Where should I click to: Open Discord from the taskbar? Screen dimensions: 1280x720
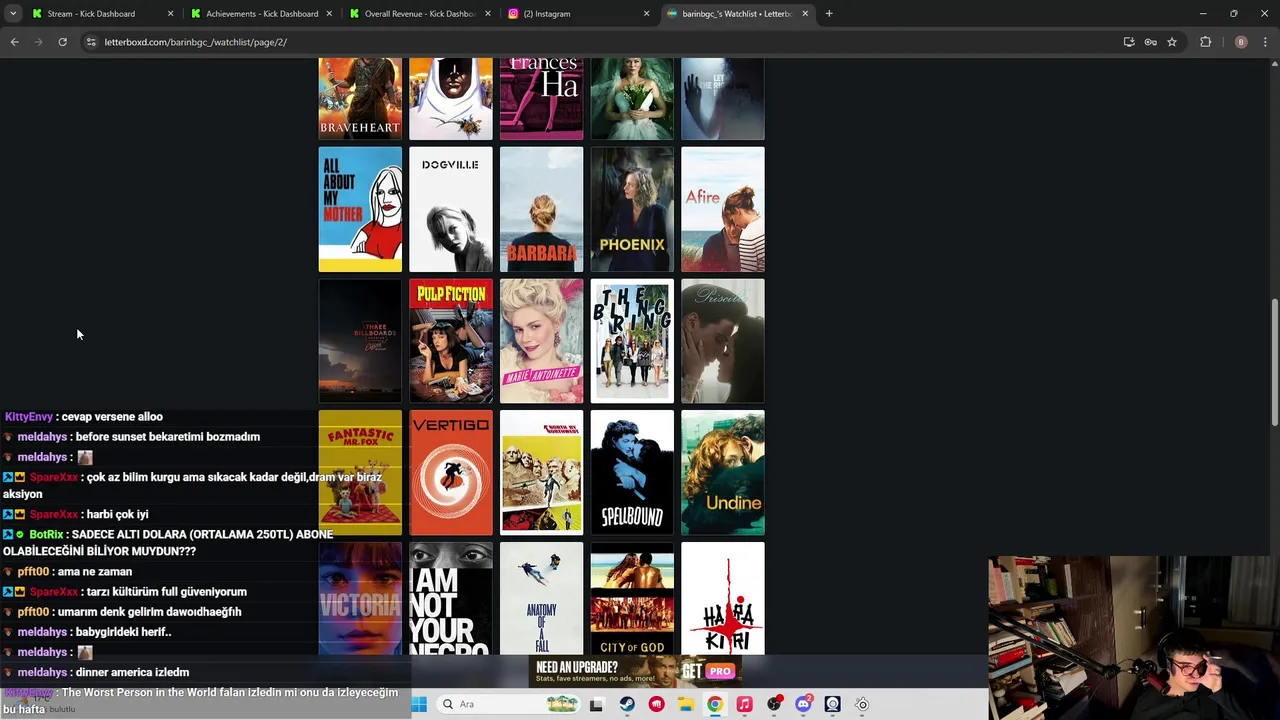pos(803,704)
